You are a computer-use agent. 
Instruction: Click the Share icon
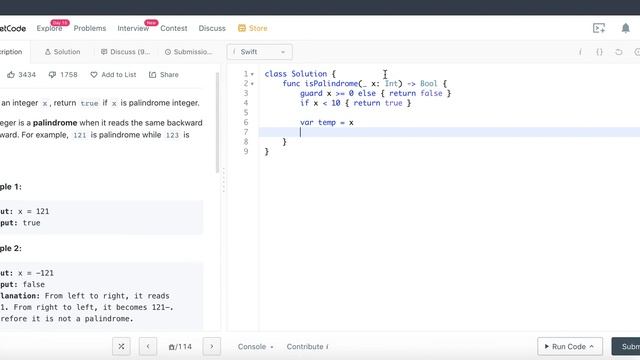tap(152, 75)
